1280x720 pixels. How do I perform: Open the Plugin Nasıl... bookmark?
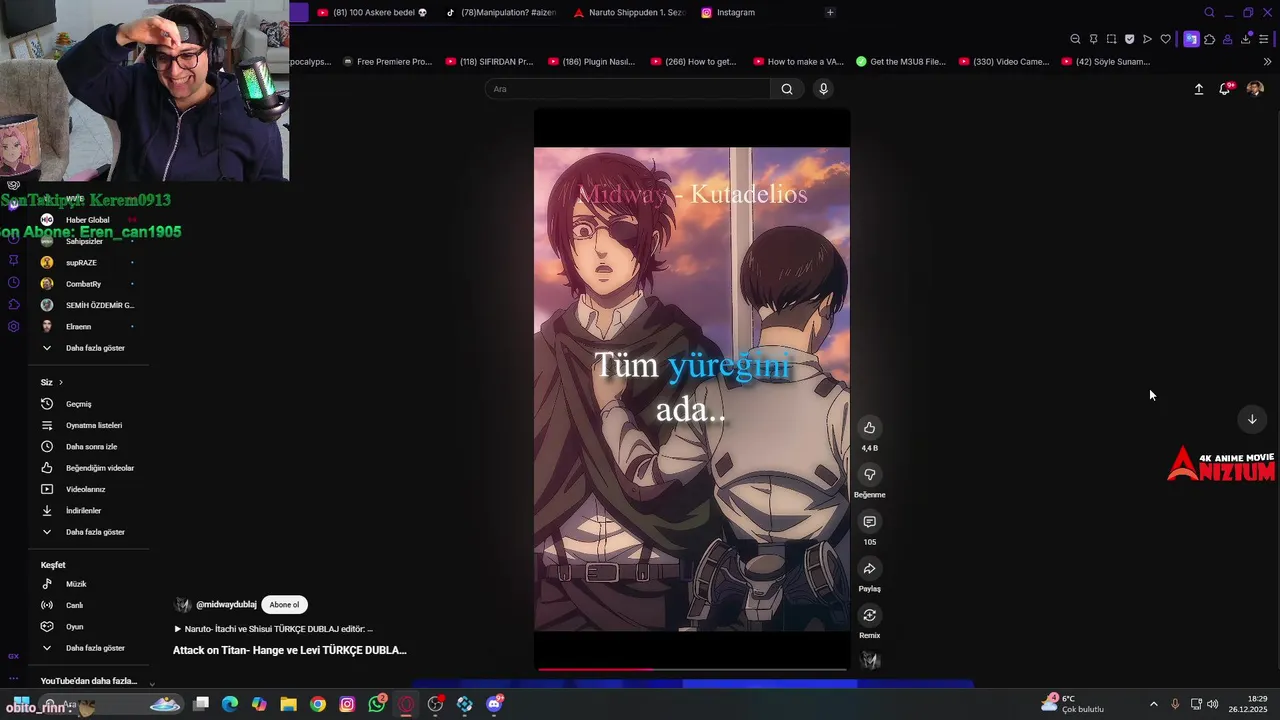(x=591, y=61)
